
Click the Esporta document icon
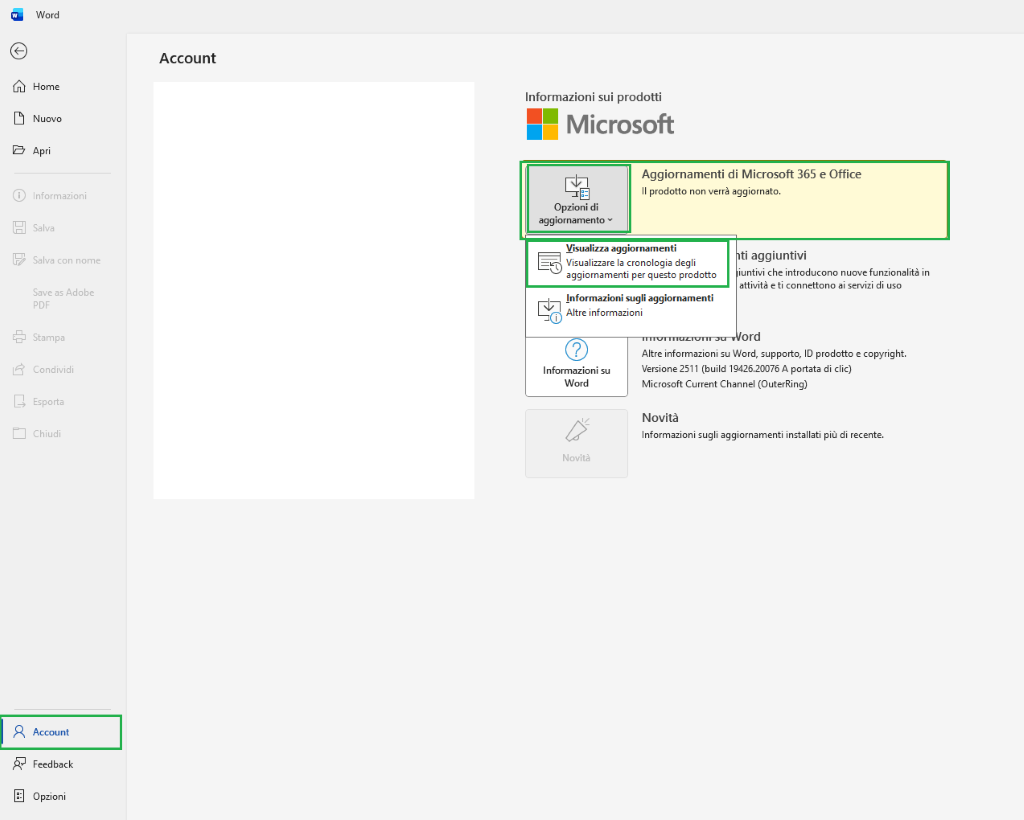(x=20, y=401)
